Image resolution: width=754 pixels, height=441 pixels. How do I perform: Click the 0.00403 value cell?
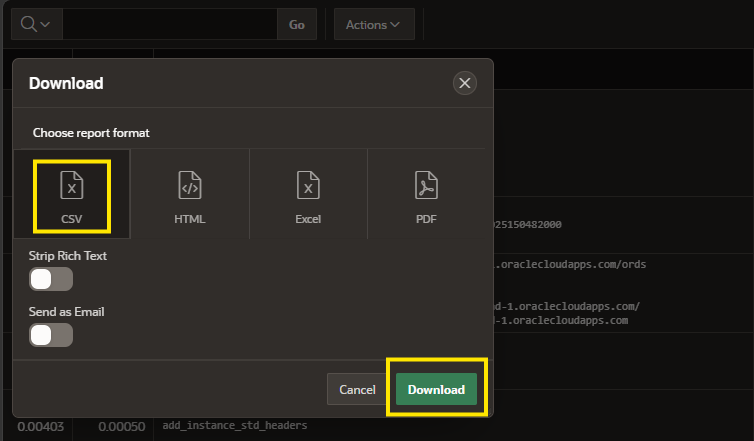pyautogui.click(x=40, y=427)
